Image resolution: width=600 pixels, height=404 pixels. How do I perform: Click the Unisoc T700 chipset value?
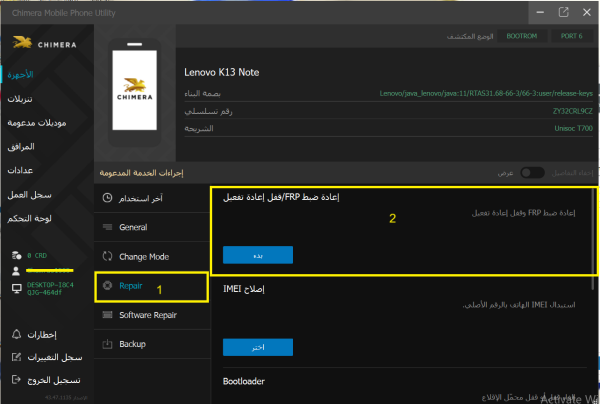(x=573, y=128)
